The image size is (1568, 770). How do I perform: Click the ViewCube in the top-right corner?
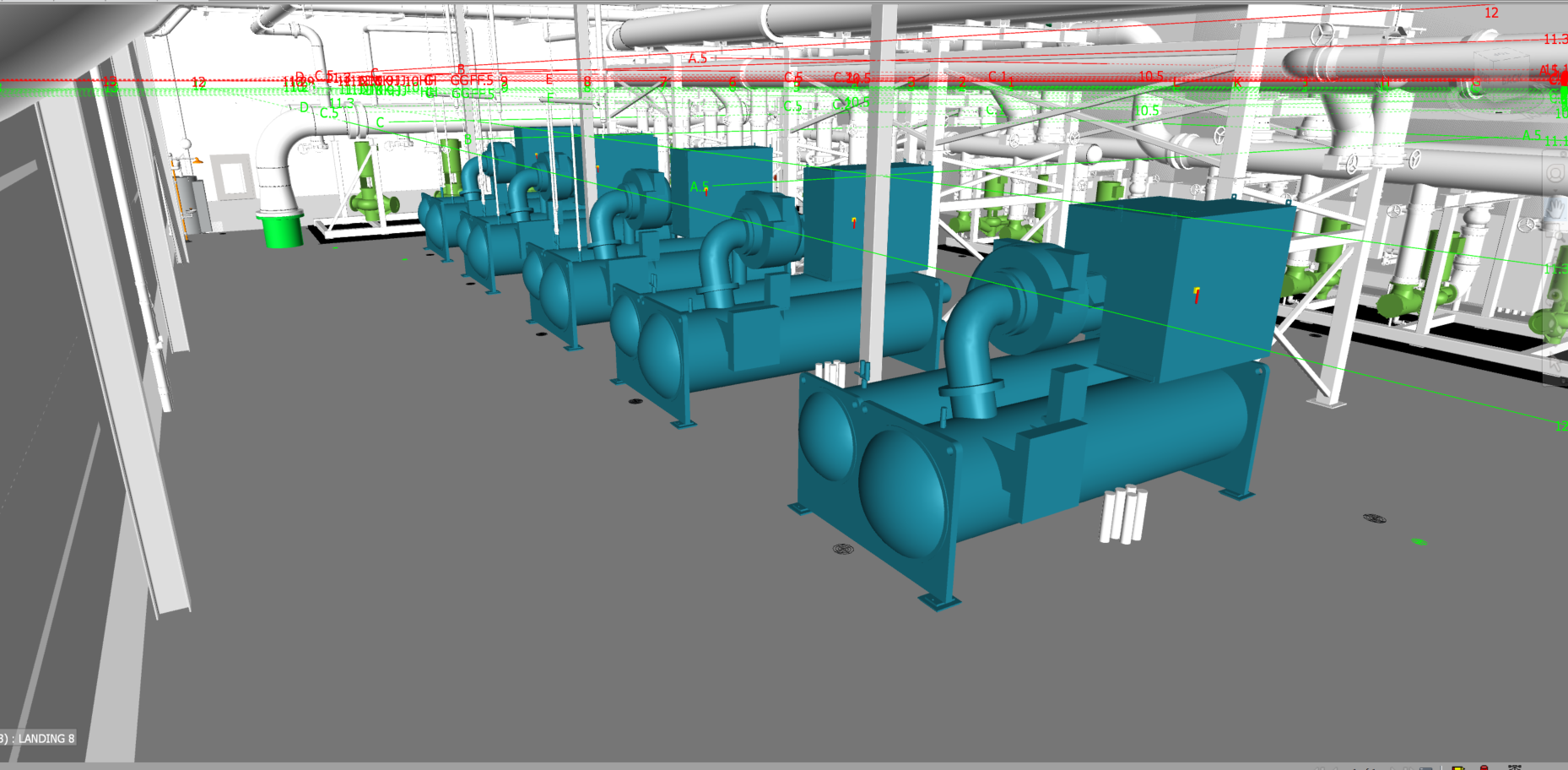(1498, 63)
